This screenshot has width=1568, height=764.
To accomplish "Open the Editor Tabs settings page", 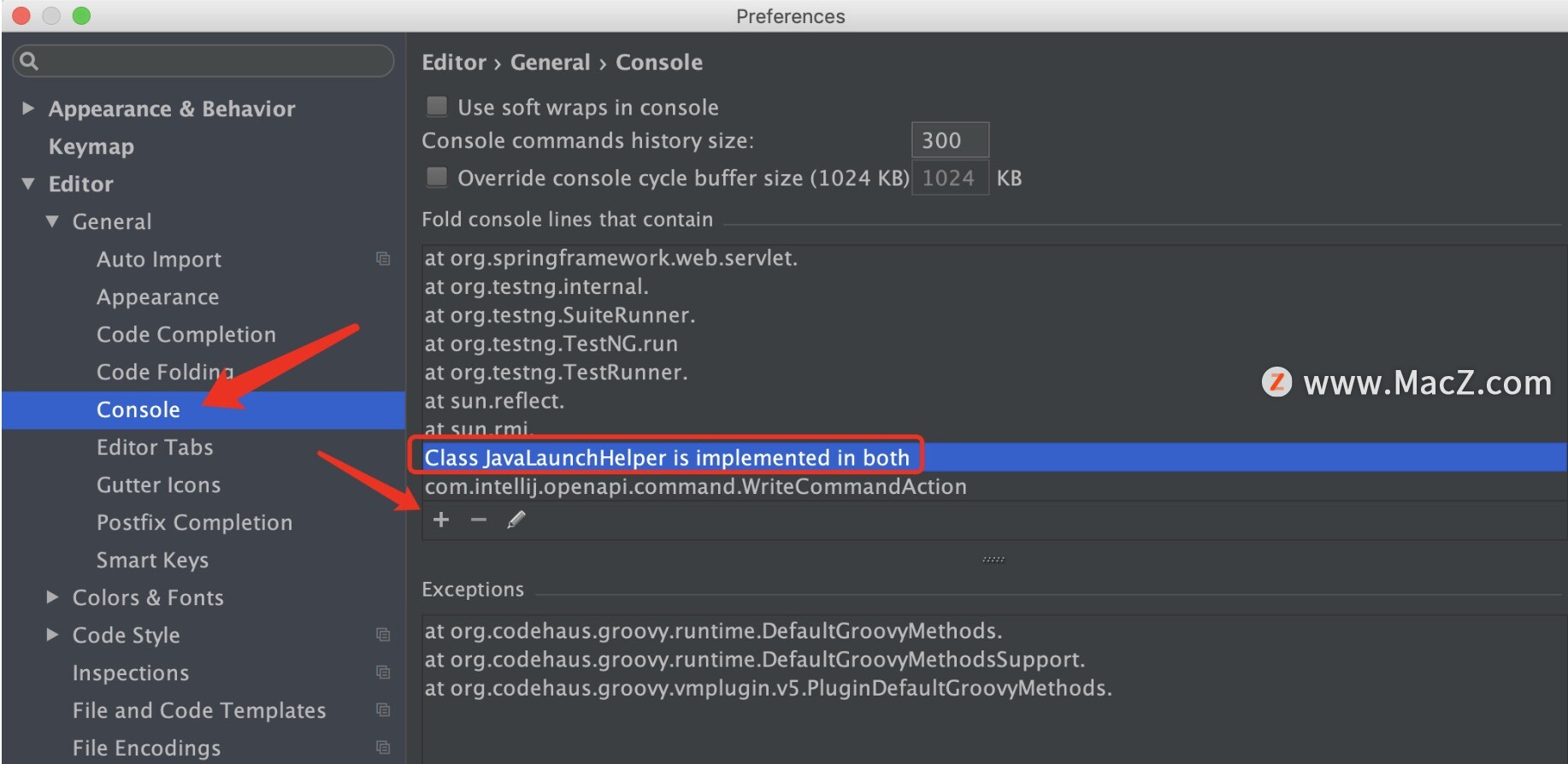I will click(155, 447).
